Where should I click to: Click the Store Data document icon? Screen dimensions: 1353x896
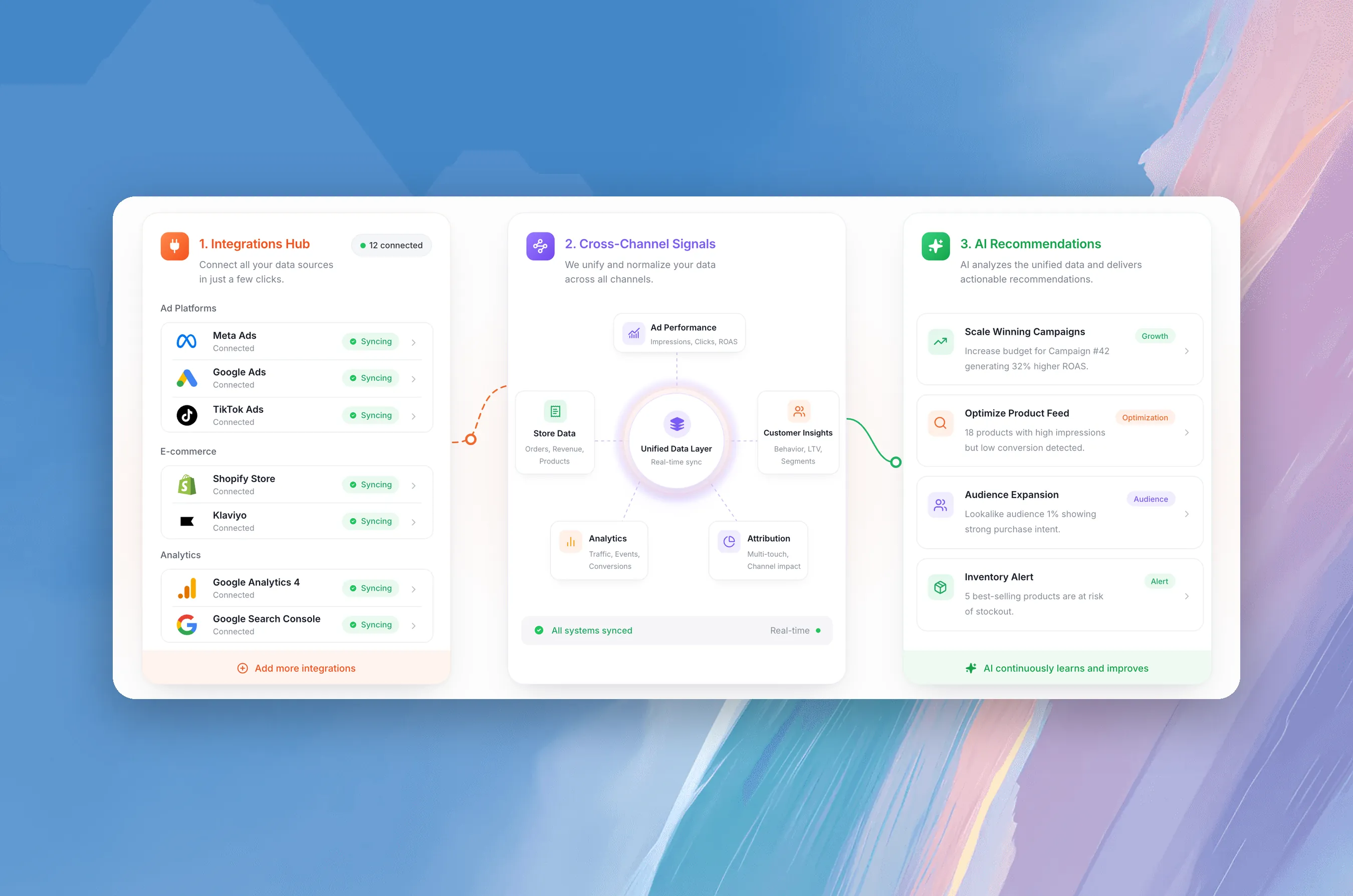[555, 411]
